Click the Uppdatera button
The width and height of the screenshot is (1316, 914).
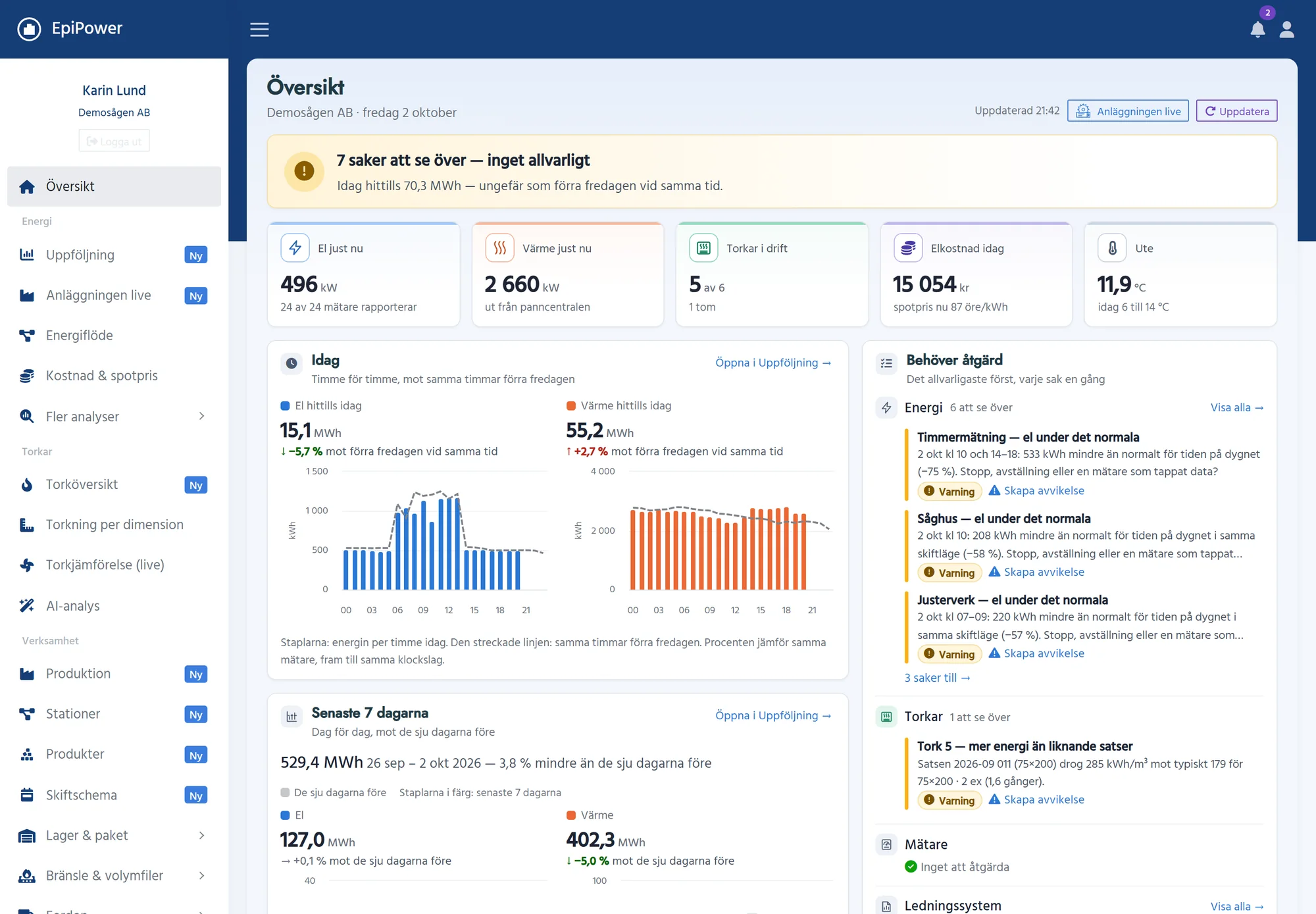[1236, 111]
